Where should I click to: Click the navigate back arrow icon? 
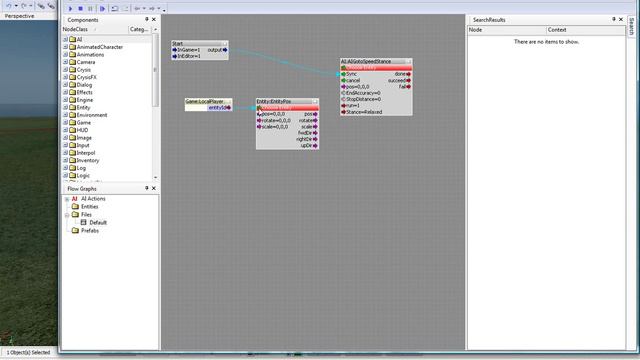point(137,8)
